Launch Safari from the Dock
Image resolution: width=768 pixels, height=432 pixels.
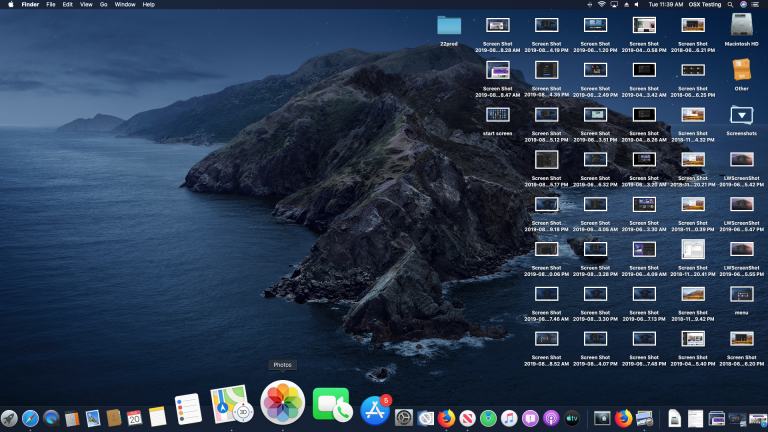tap(30, 418)
